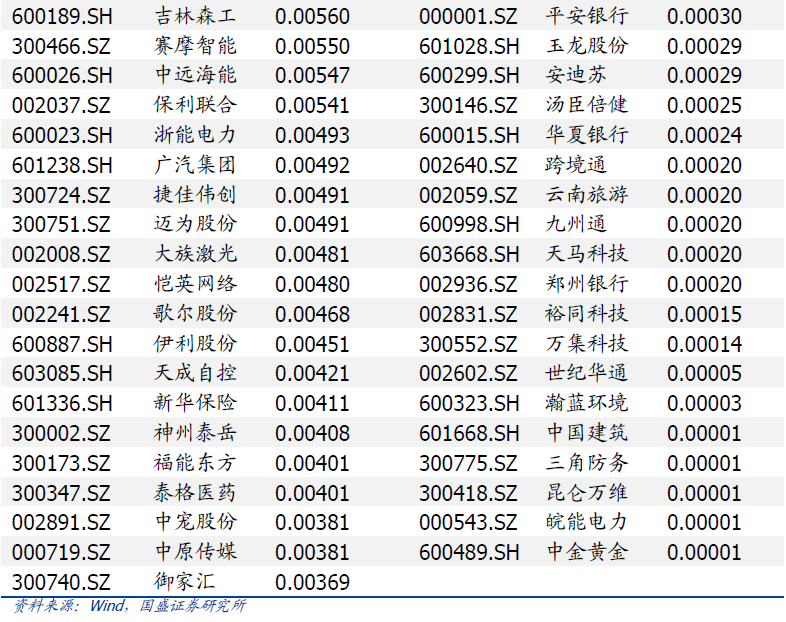Click the stock name 中金黄金
786x622 pixels.
point(586,552)
